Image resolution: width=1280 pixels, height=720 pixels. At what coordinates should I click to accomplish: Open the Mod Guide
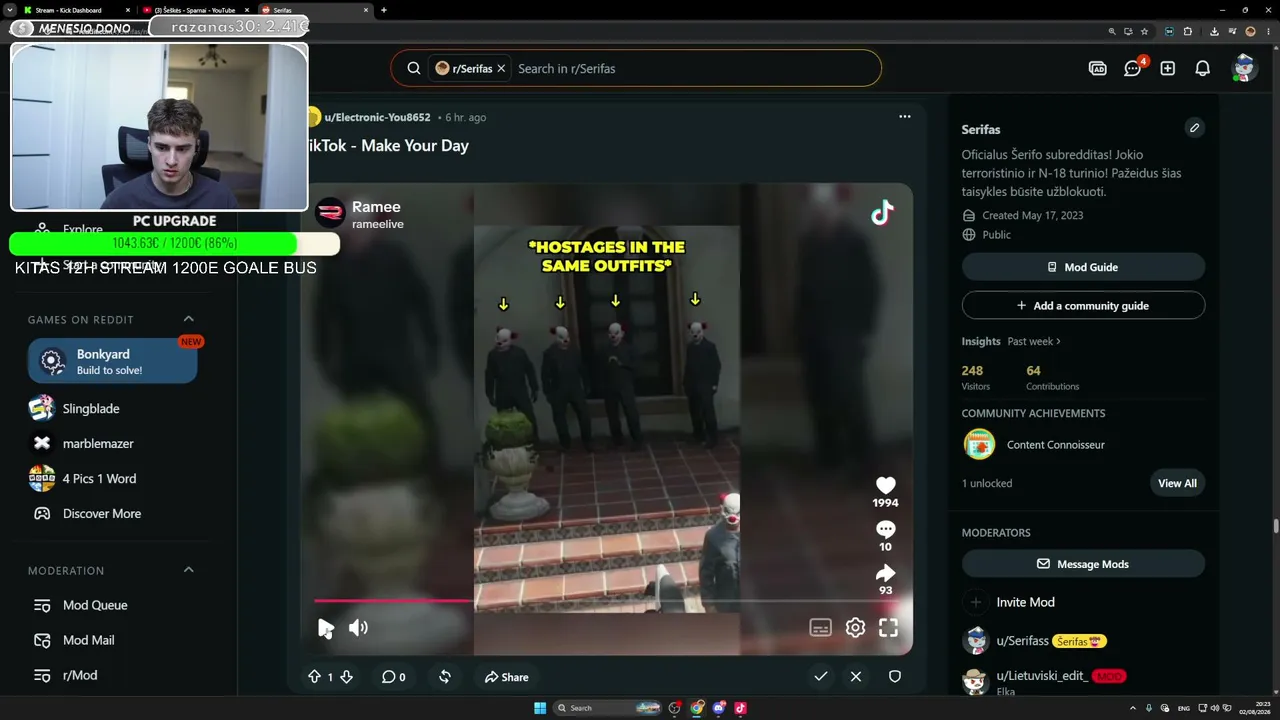pos(1083,267)
